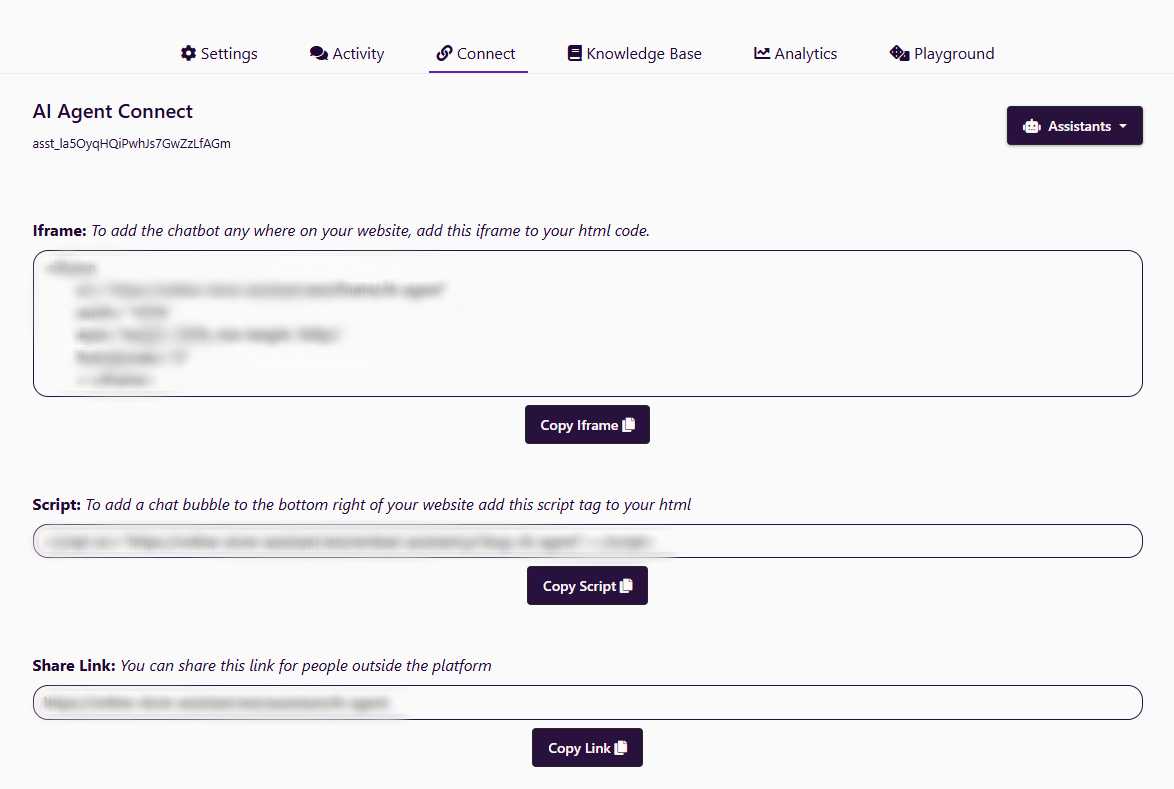Click inside the script tag field

[x=587, y=541]
